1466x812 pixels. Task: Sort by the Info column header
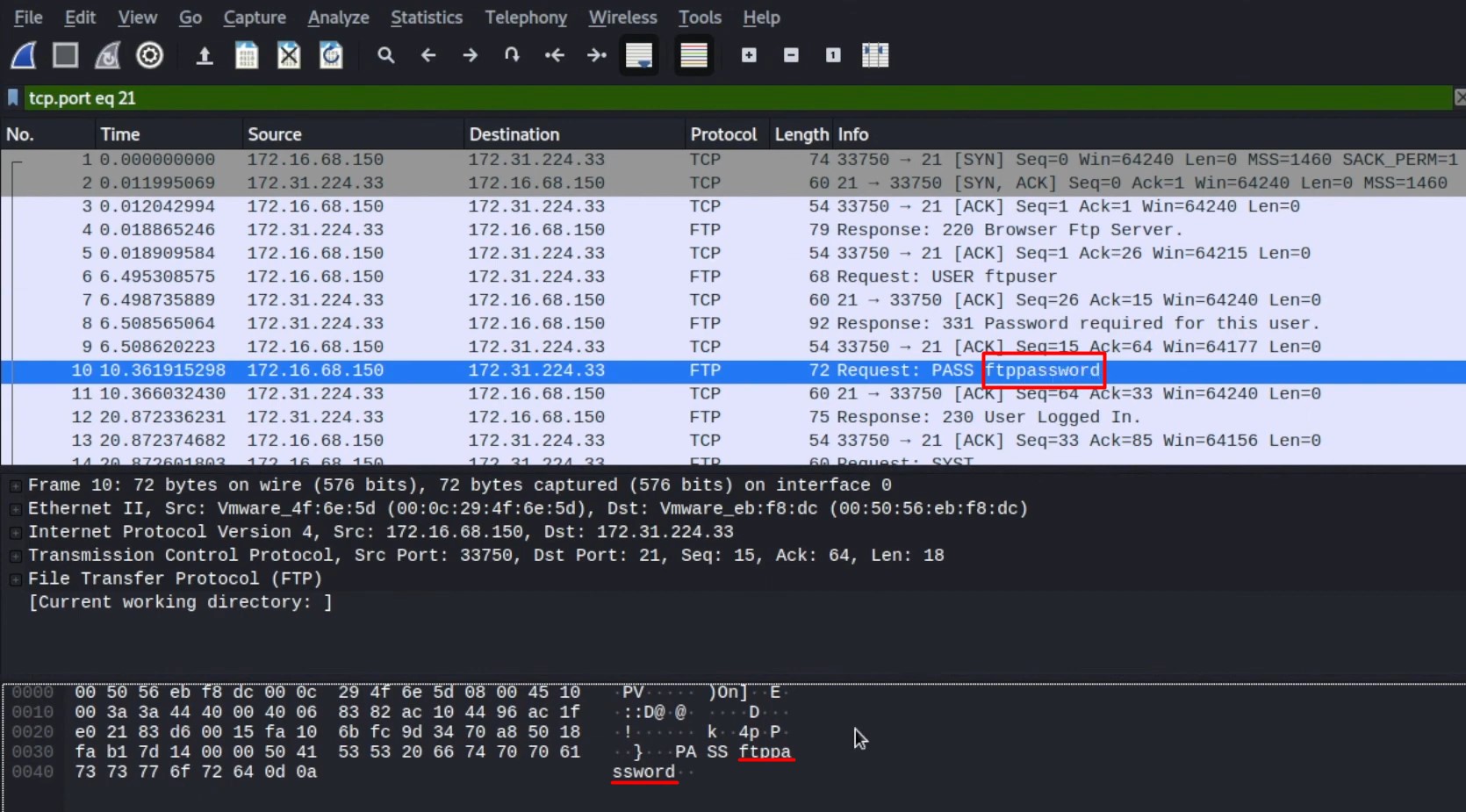(1148, 134)
